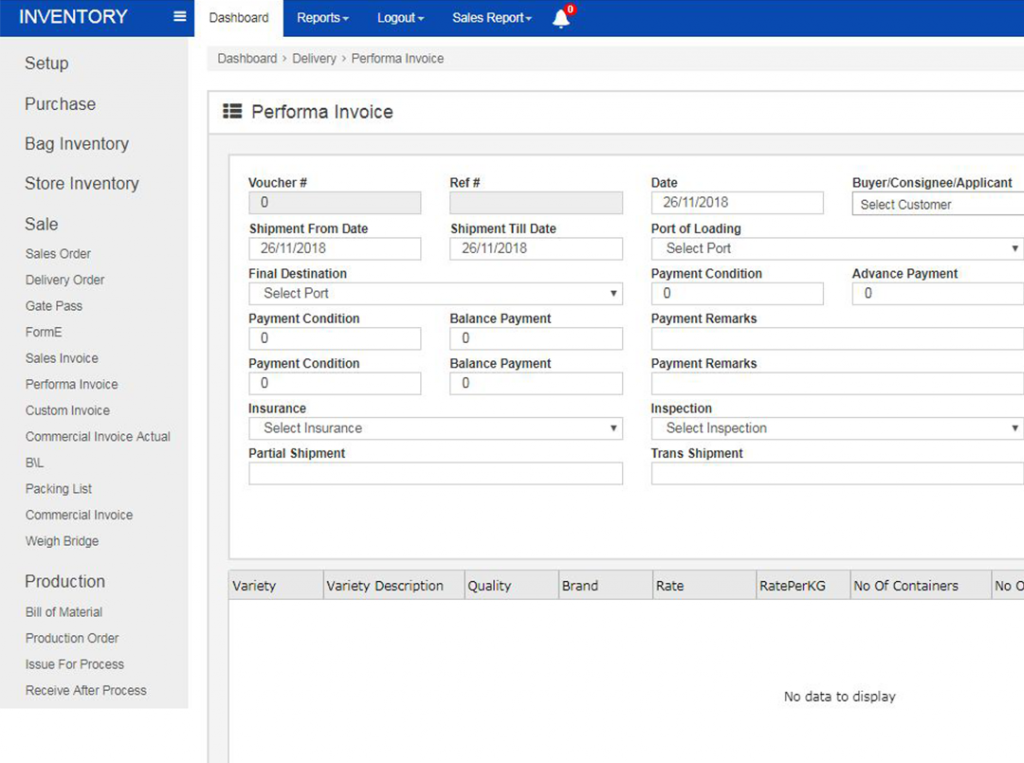Expand the Purchase sidebar section
The width and height of the screenshot is (1024, 763).
60,104
